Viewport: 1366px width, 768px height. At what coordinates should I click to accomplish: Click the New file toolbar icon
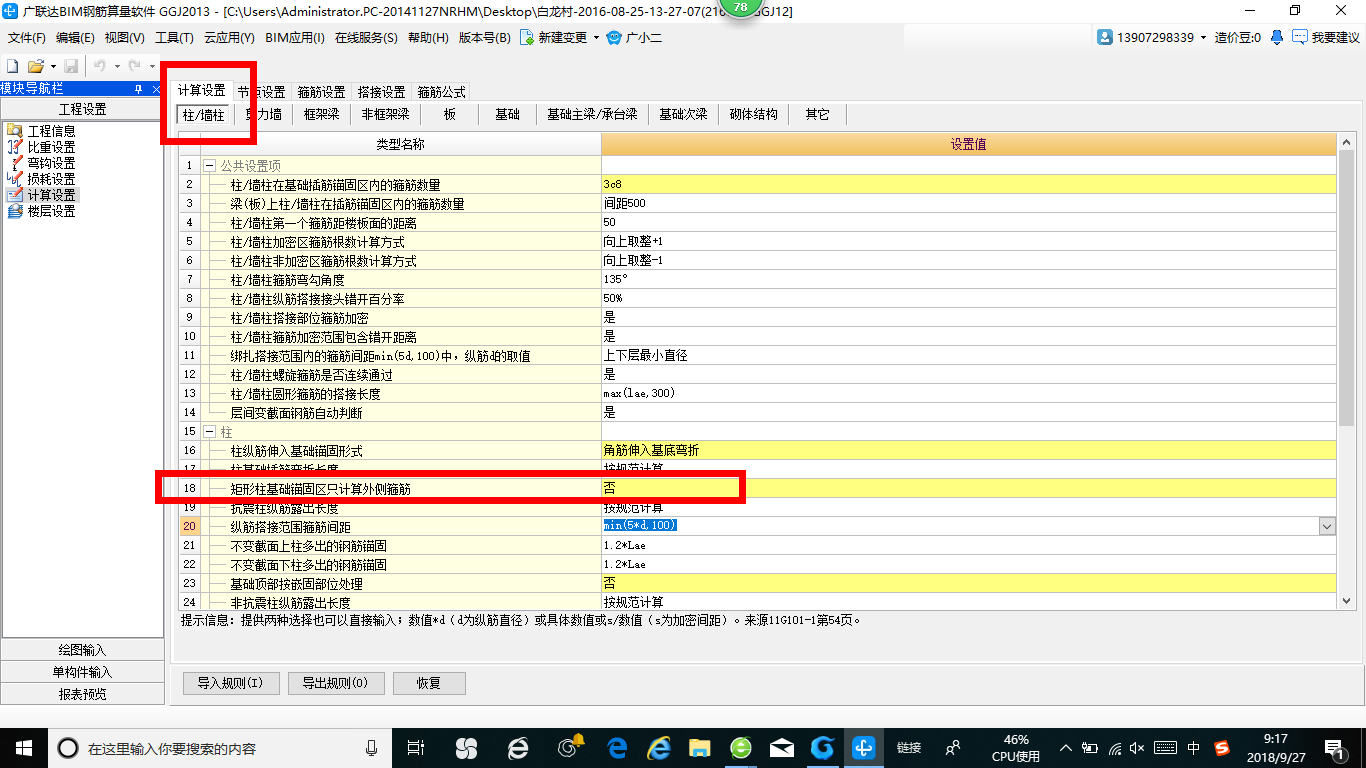coord(13,65)
